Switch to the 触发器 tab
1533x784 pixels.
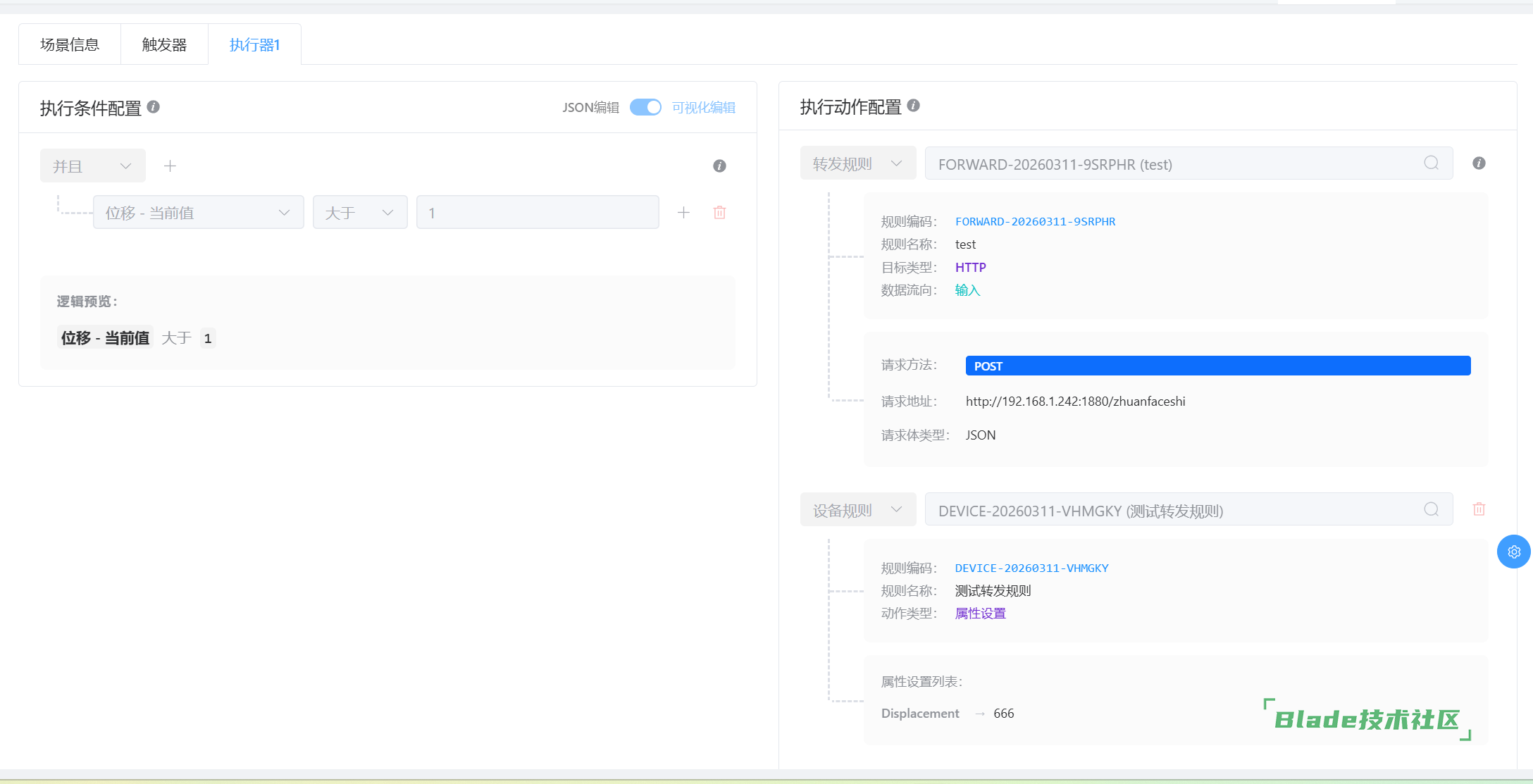coord(164,45)
